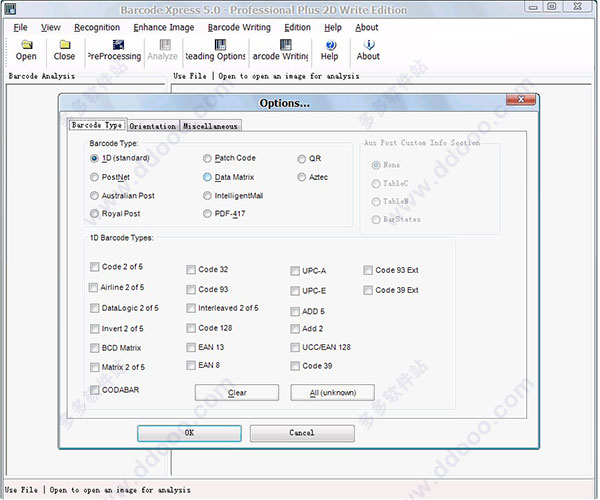
Task: Close the Options dialog with red X
Action: tap(520, 99)
